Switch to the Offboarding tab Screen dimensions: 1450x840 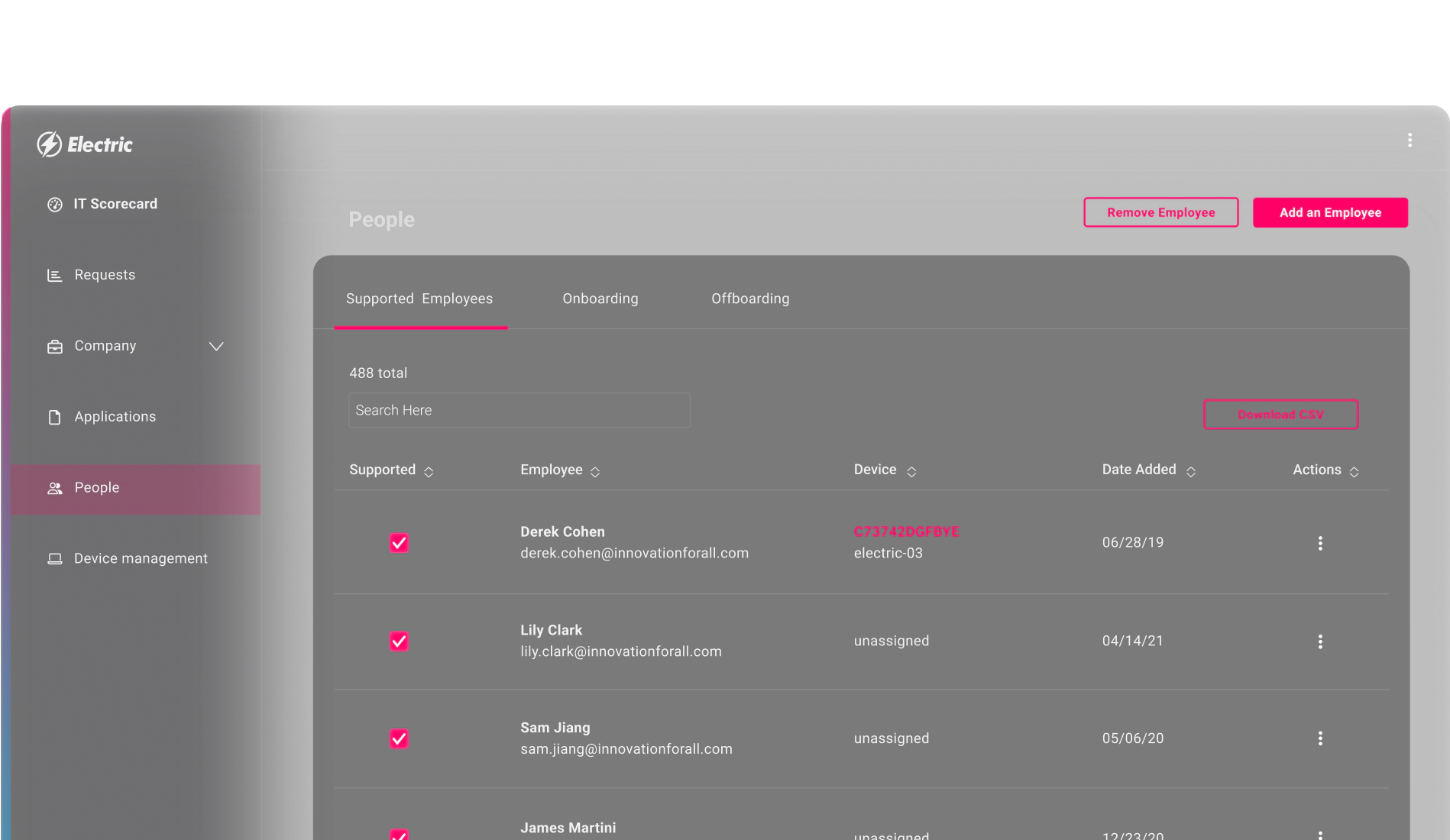[750, 299]
